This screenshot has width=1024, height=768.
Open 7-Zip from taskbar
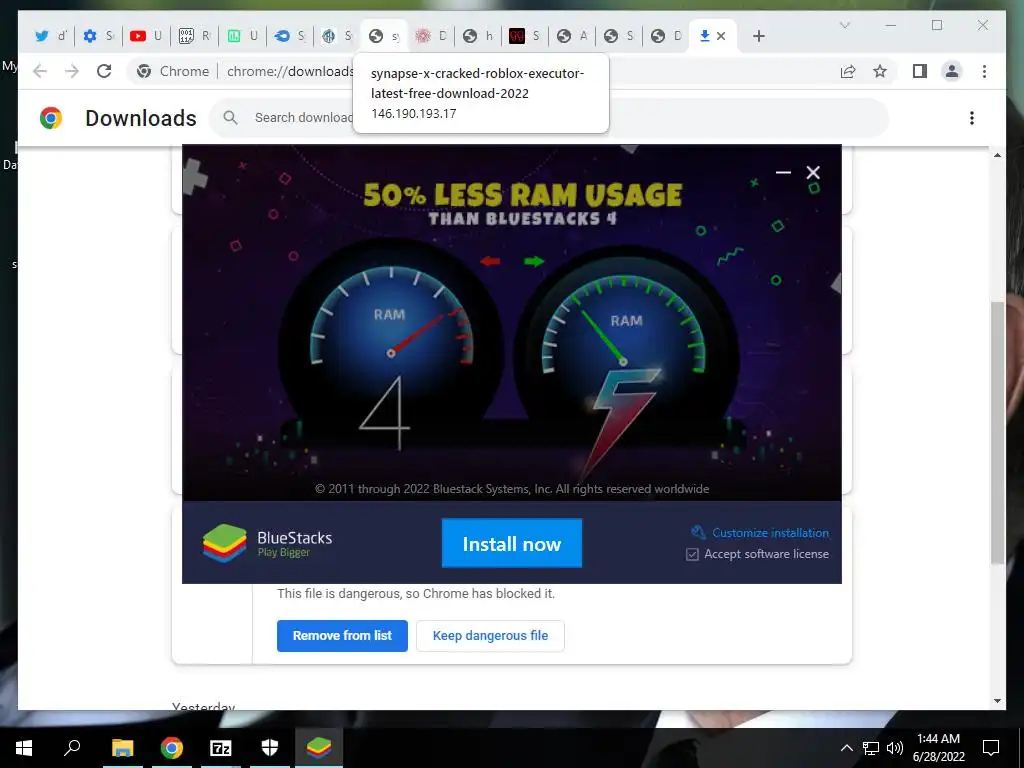pos(221,748)
